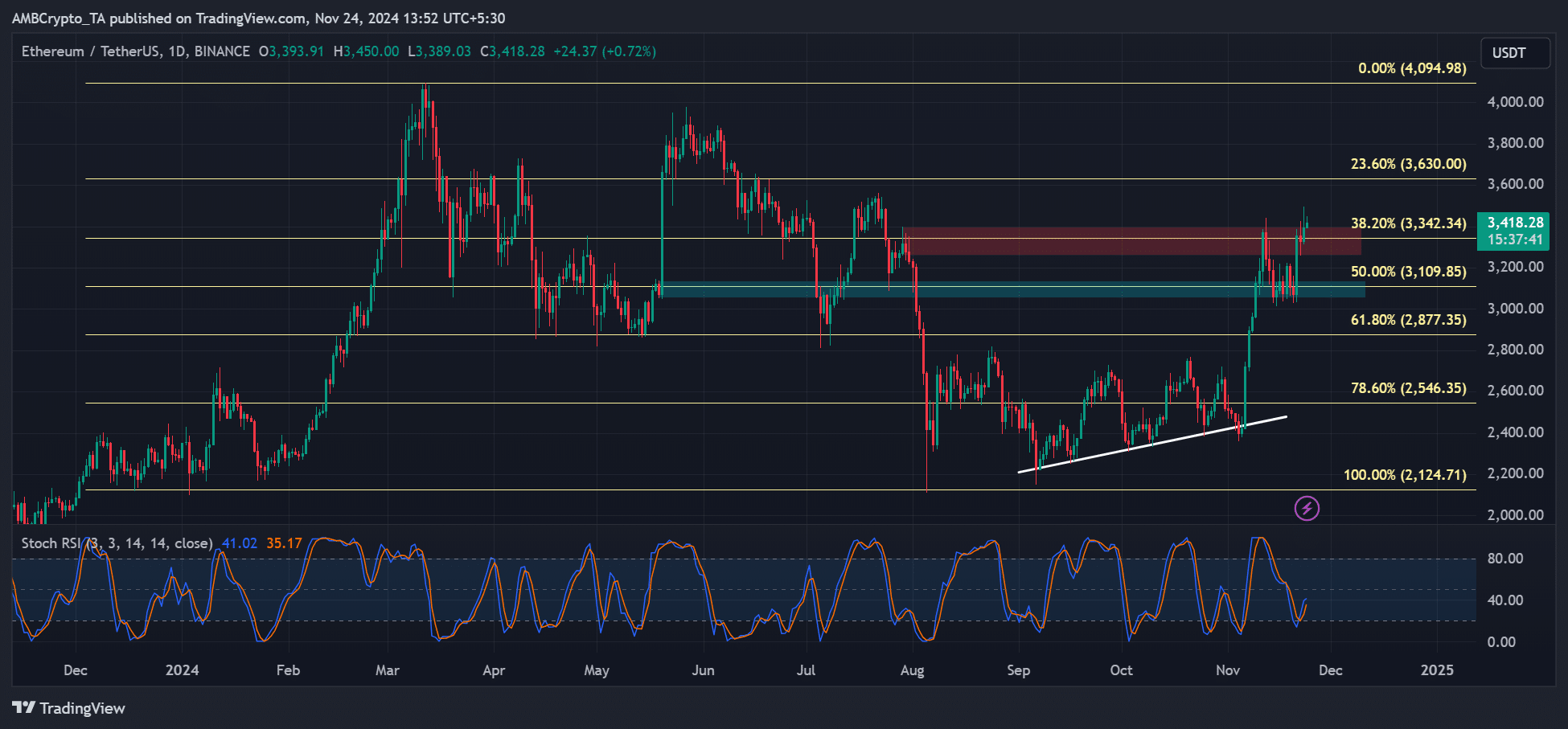The width and height of the screenshot is (1568, 729).
Task: Click the 2025 label on time axis
Action: point(1438,670)
